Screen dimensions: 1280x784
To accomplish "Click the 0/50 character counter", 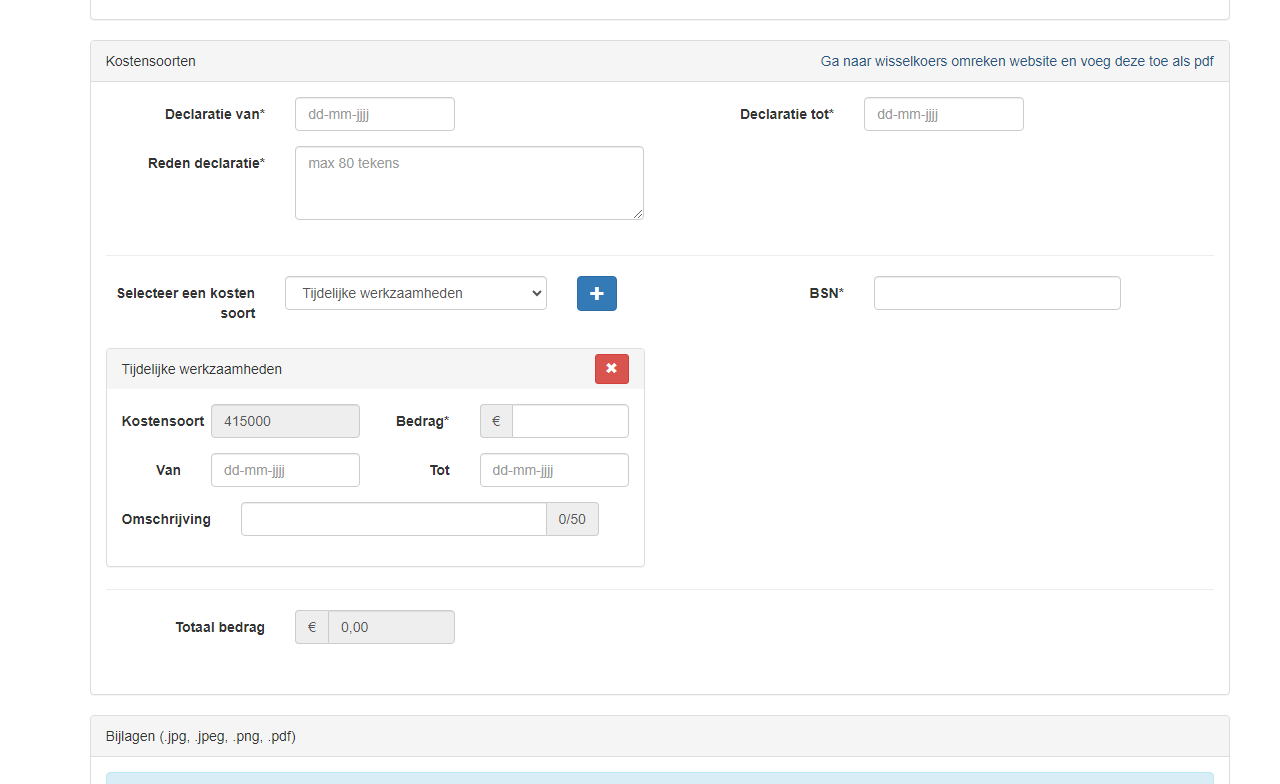I will (572, 519).
